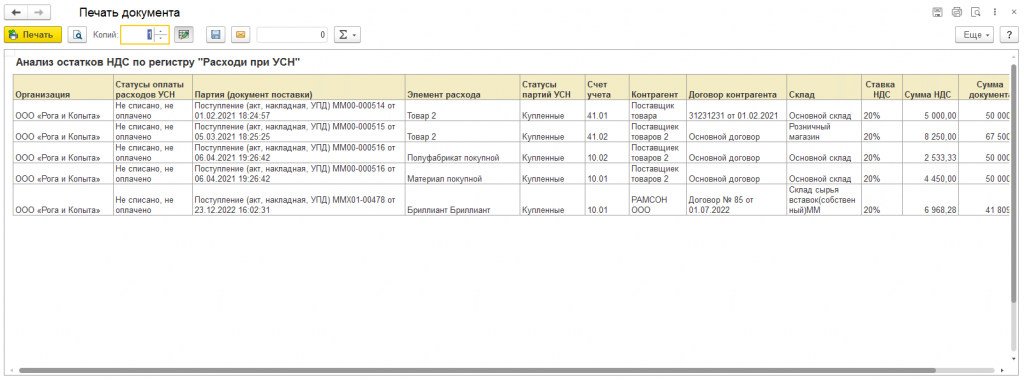The height and width of the screenshot is (380, 1024).
Task: Decrease the Копий count using the down arrow
Action: click(x=161, y=39)
